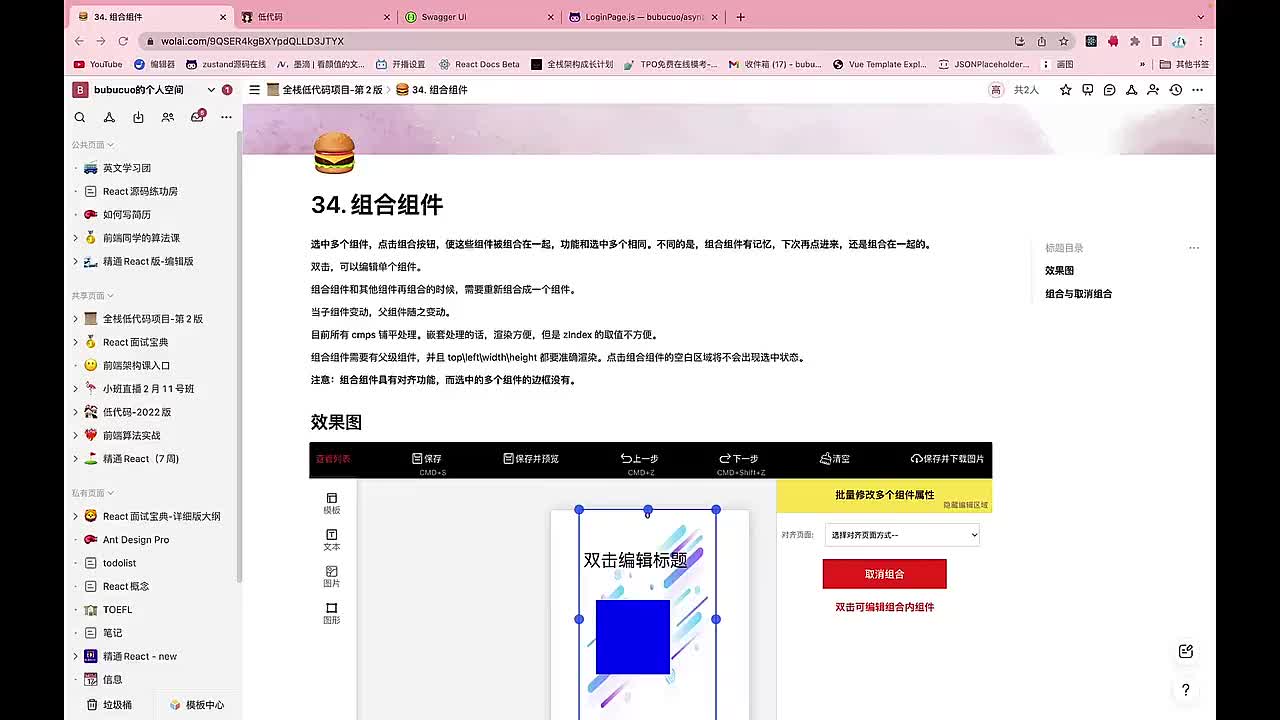Screen dimensions: 1280x720
Task: Collapse the 共享页面 section
Action: coord(92,296)
